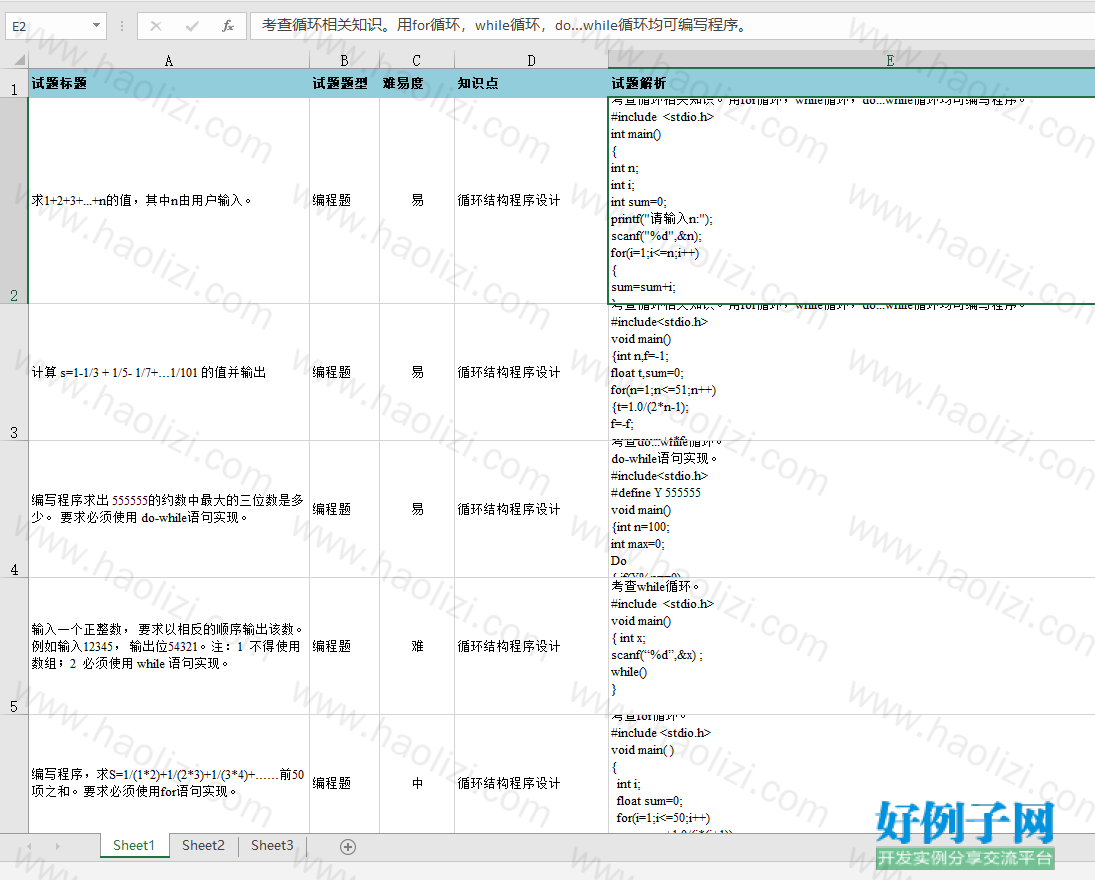
Task: Select row 2 header
Action: point(14,200)
